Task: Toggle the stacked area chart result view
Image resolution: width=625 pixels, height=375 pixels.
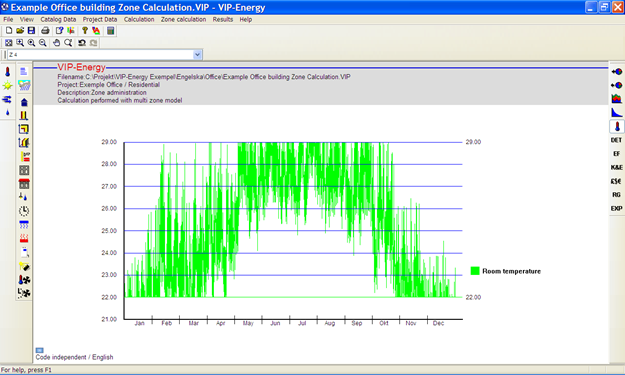Action: coord(617,98)
